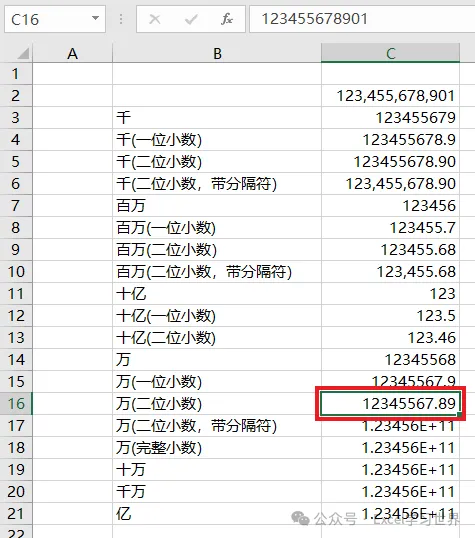Viewport: 475px width, 538px height.
Task: Click cell showing 123,455,678.90
Action: coord(390,184)
